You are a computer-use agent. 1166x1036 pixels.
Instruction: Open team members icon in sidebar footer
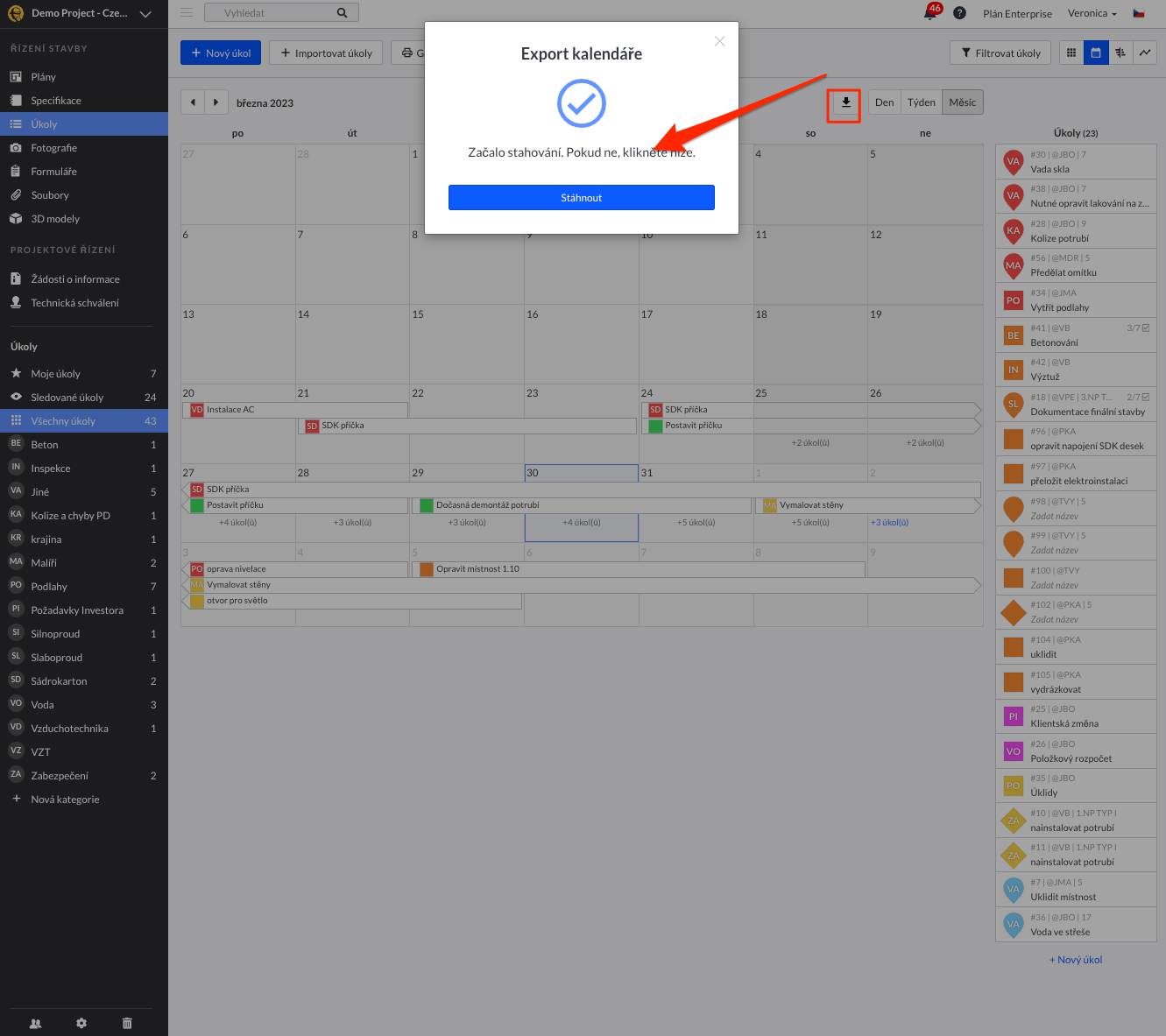(x=35, y=1023)
